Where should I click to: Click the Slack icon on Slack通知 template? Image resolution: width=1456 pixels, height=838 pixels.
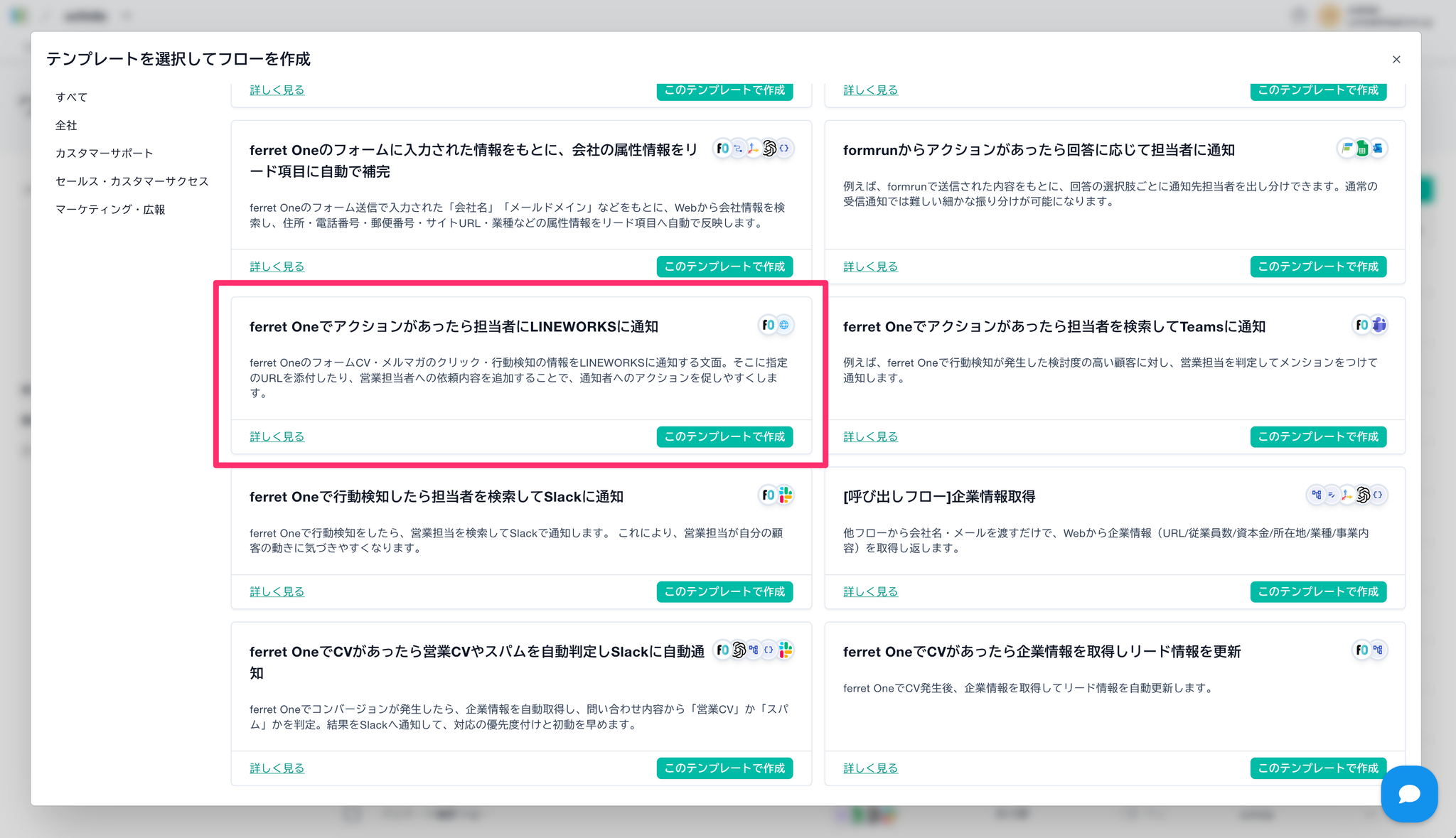pyautogui.click(x=785, y=495)
